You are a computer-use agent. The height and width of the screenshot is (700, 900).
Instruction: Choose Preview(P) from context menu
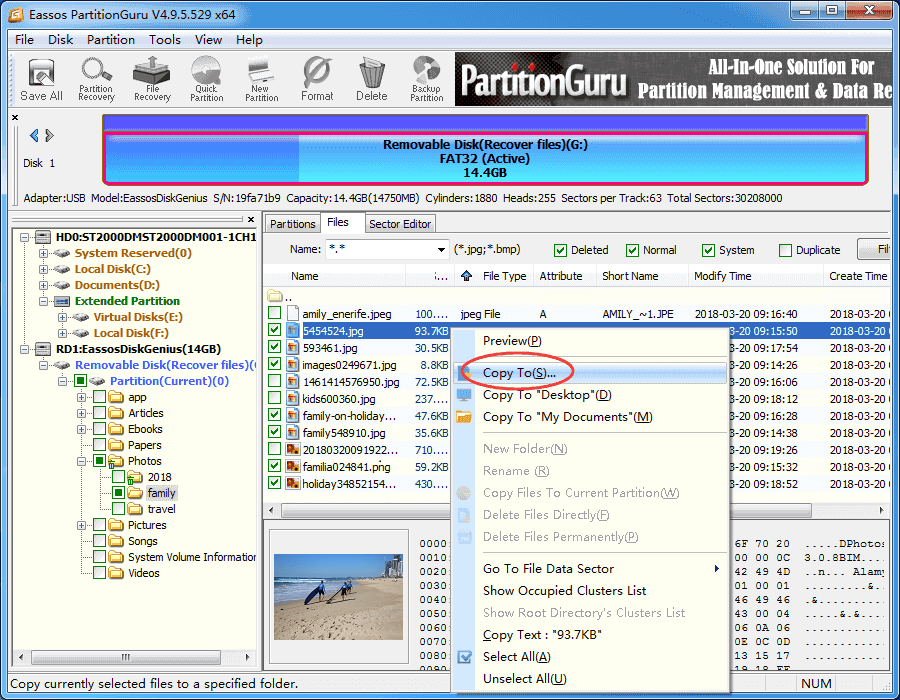(x=590, y=341)
